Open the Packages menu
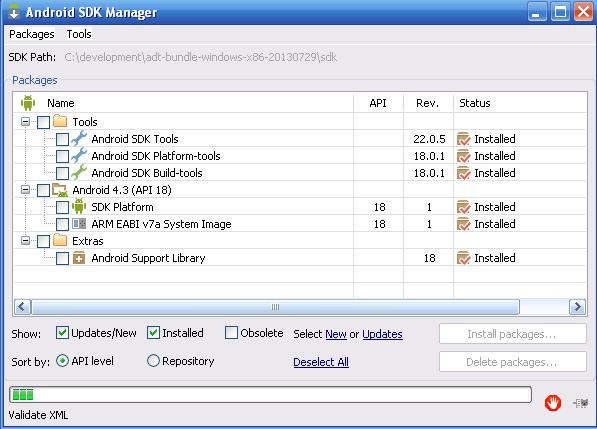Viewport: 597px width, 429px height. click(32, 34)
